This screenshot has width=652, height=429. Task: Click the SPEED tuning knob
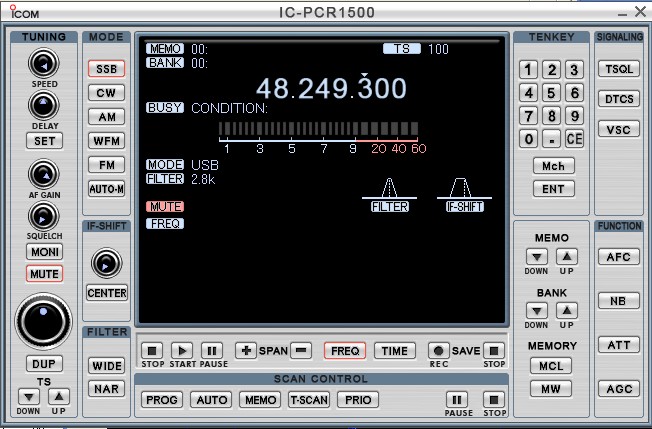pos(44,64)
